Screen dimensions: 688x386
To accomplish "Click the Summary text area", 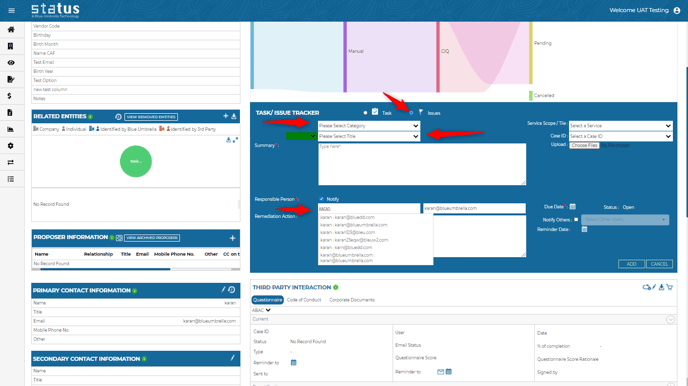I will tap(422, 164).
